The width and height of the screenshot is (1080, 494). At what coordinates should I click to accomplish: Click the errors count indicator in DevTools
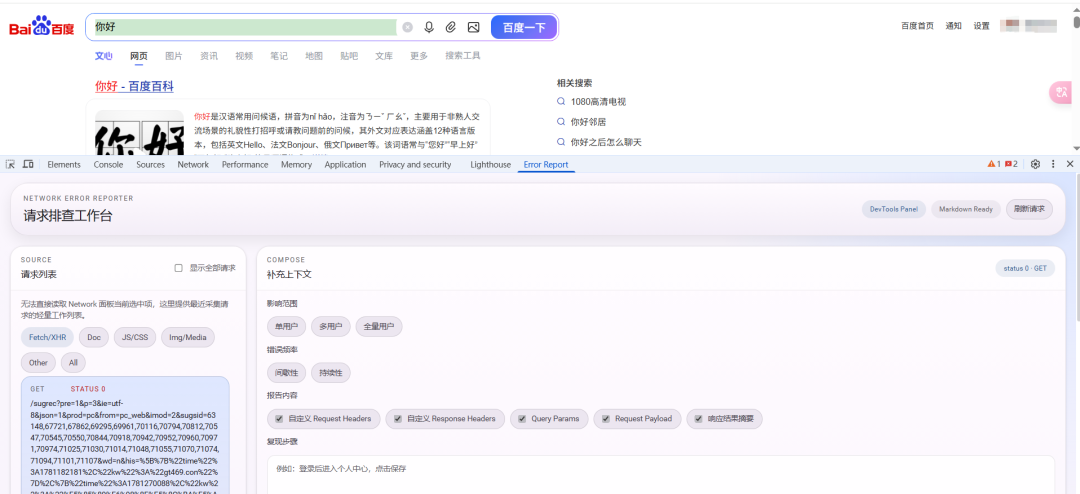click(1011, 164)
